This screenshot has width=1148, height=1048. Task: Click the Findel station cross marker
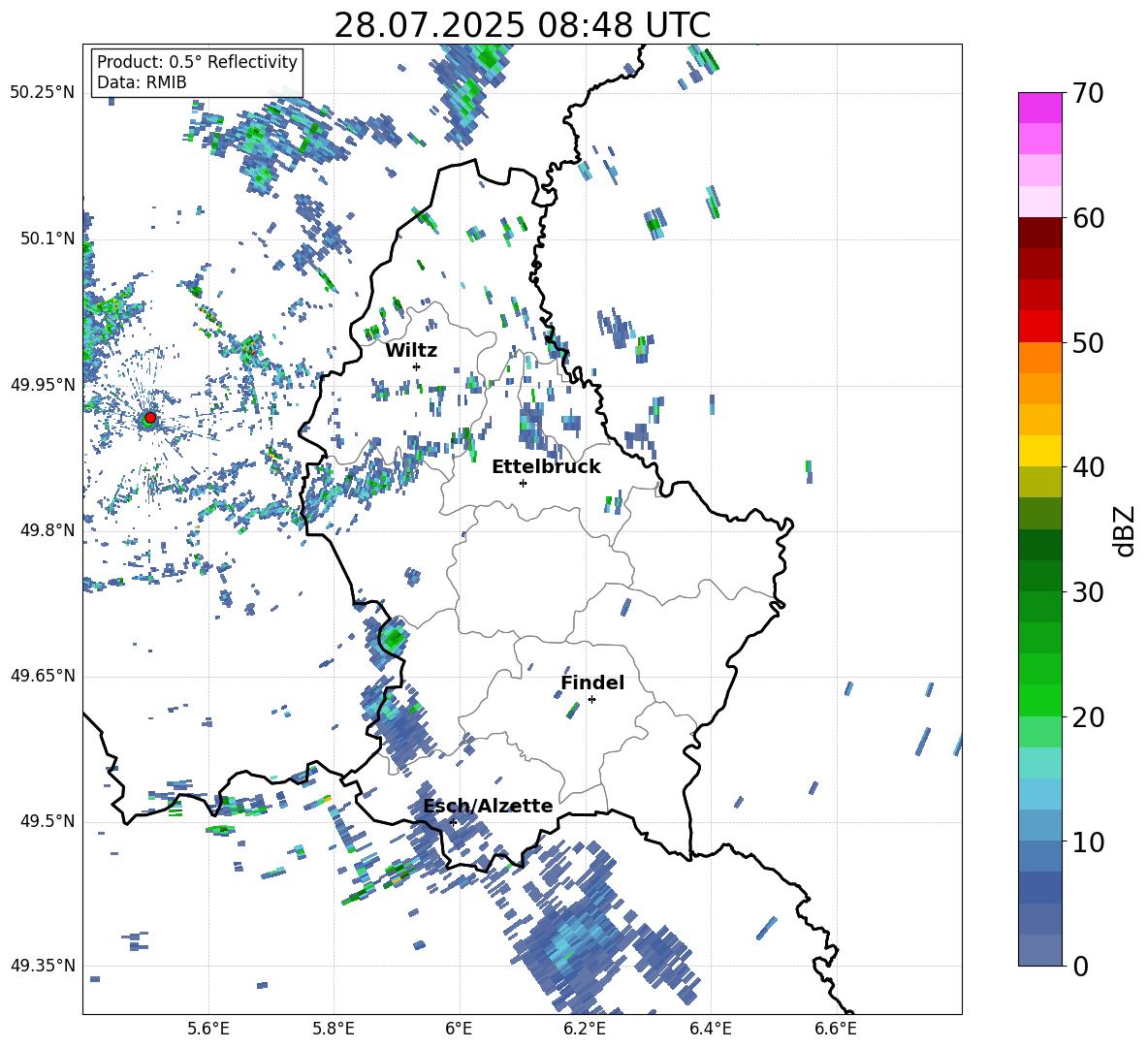point(591,700)
